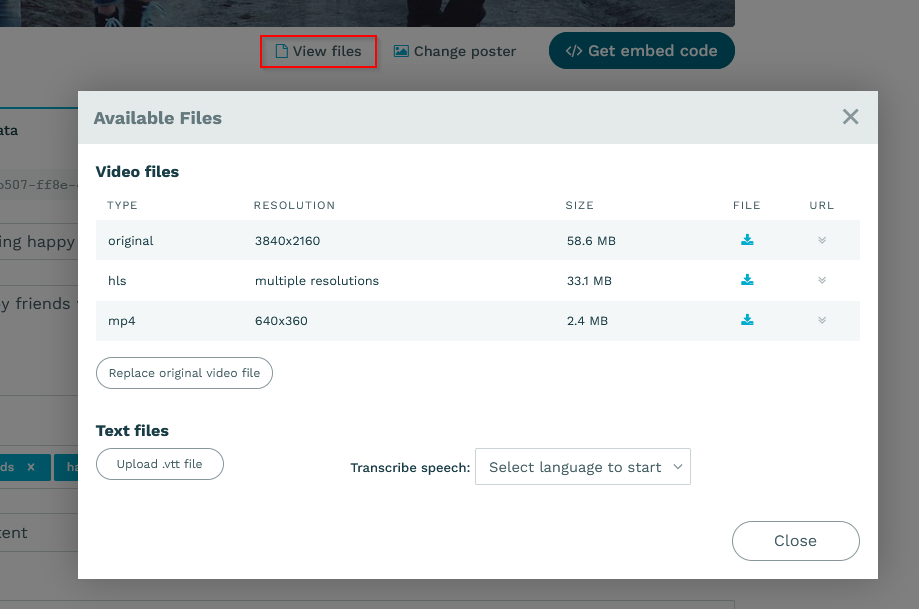
Task: Download the mp4 video file
Action: point(747,319)
